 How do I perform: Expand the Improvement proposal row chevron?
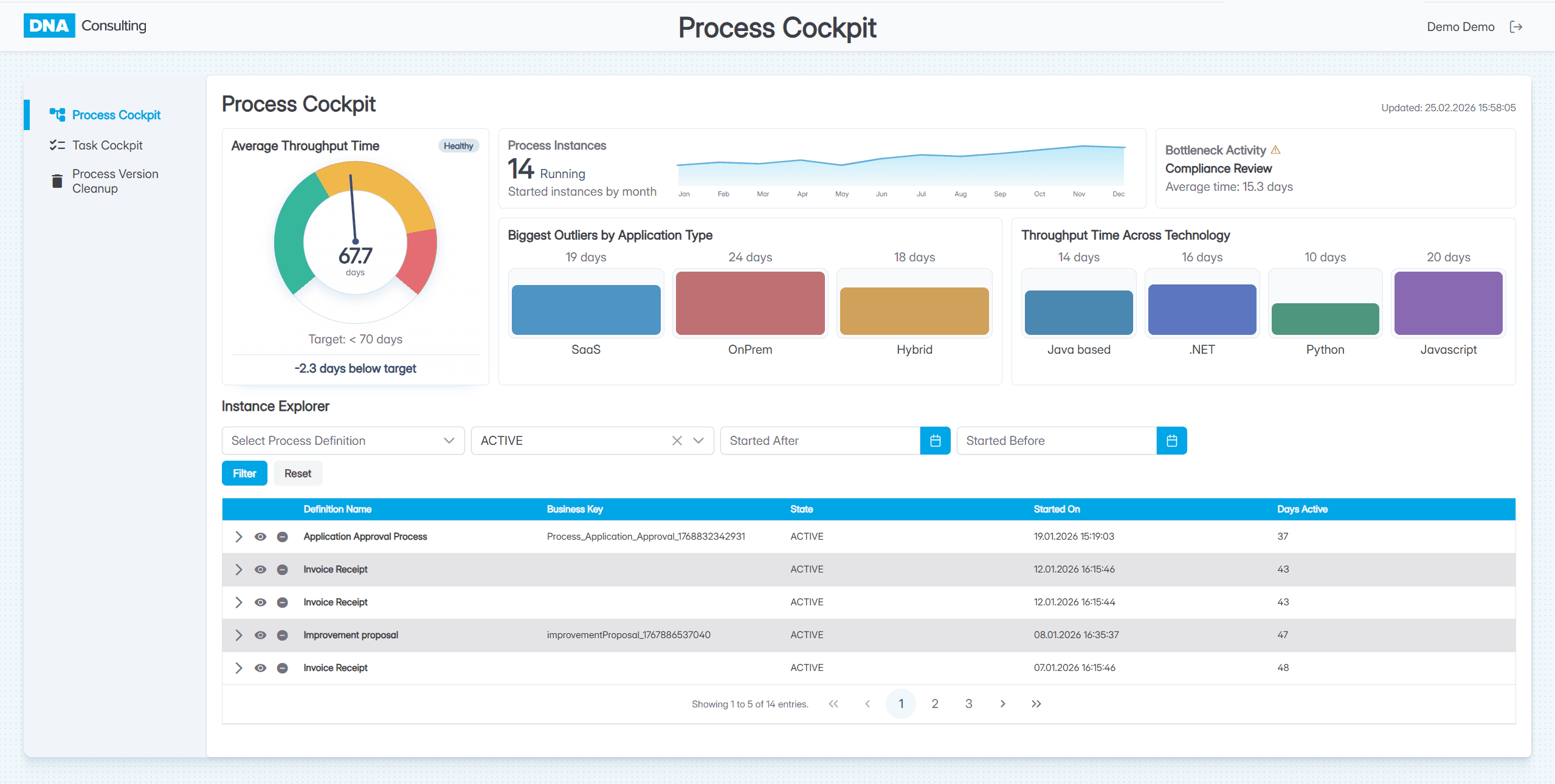point(238,635)
